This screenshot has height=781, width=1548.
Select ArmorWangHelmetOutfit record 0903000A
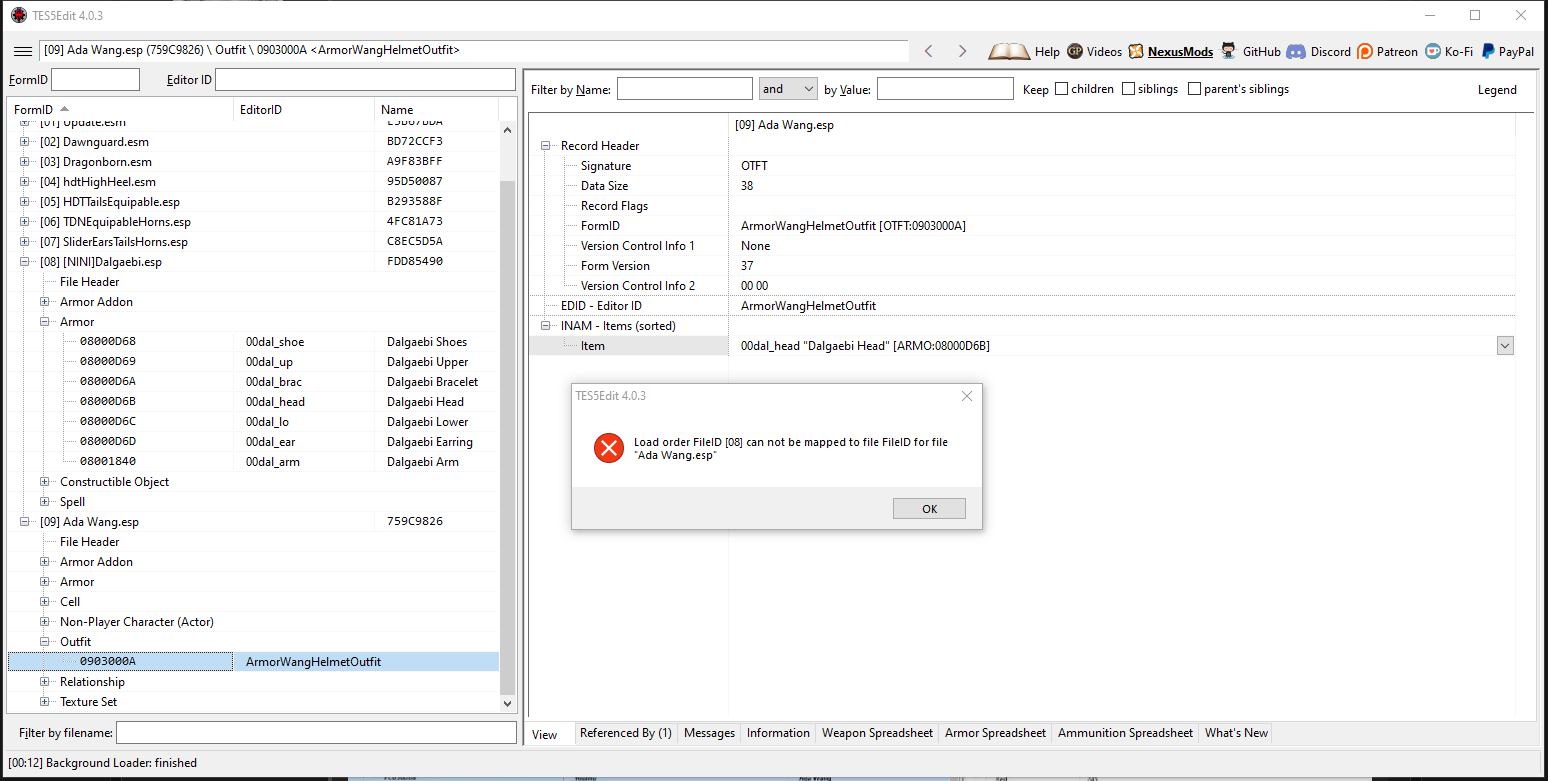click(x=253, y=662)
